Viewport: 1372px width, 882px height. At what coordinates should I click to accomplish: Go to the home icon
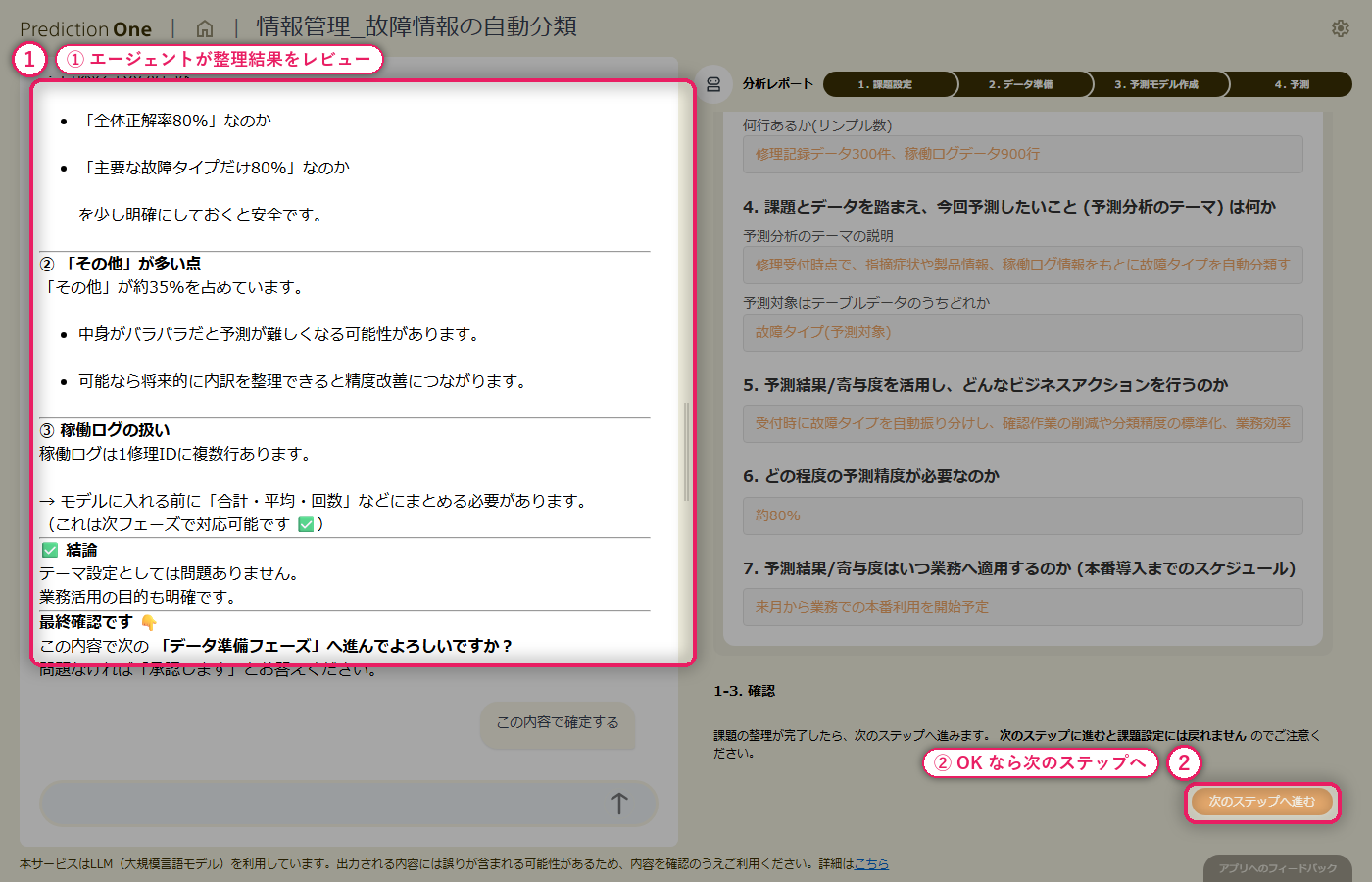click(x=205, y=28)
